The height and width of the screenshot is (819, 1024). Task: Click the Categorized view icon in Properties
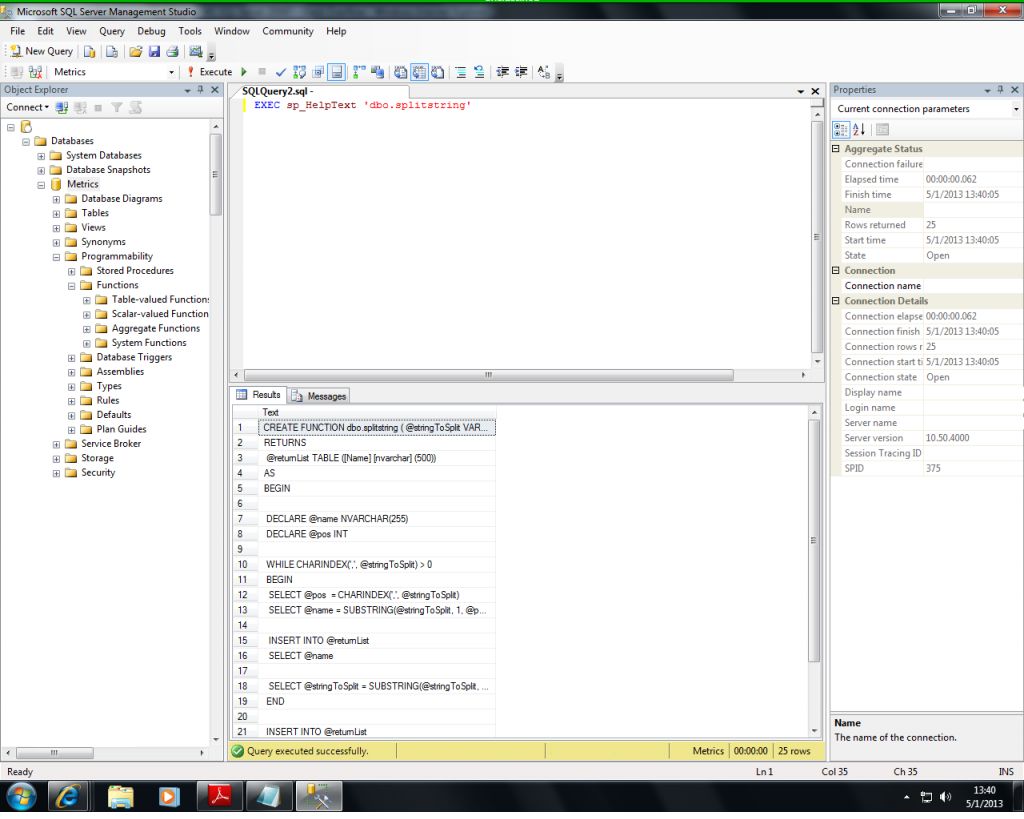(840, 129)
